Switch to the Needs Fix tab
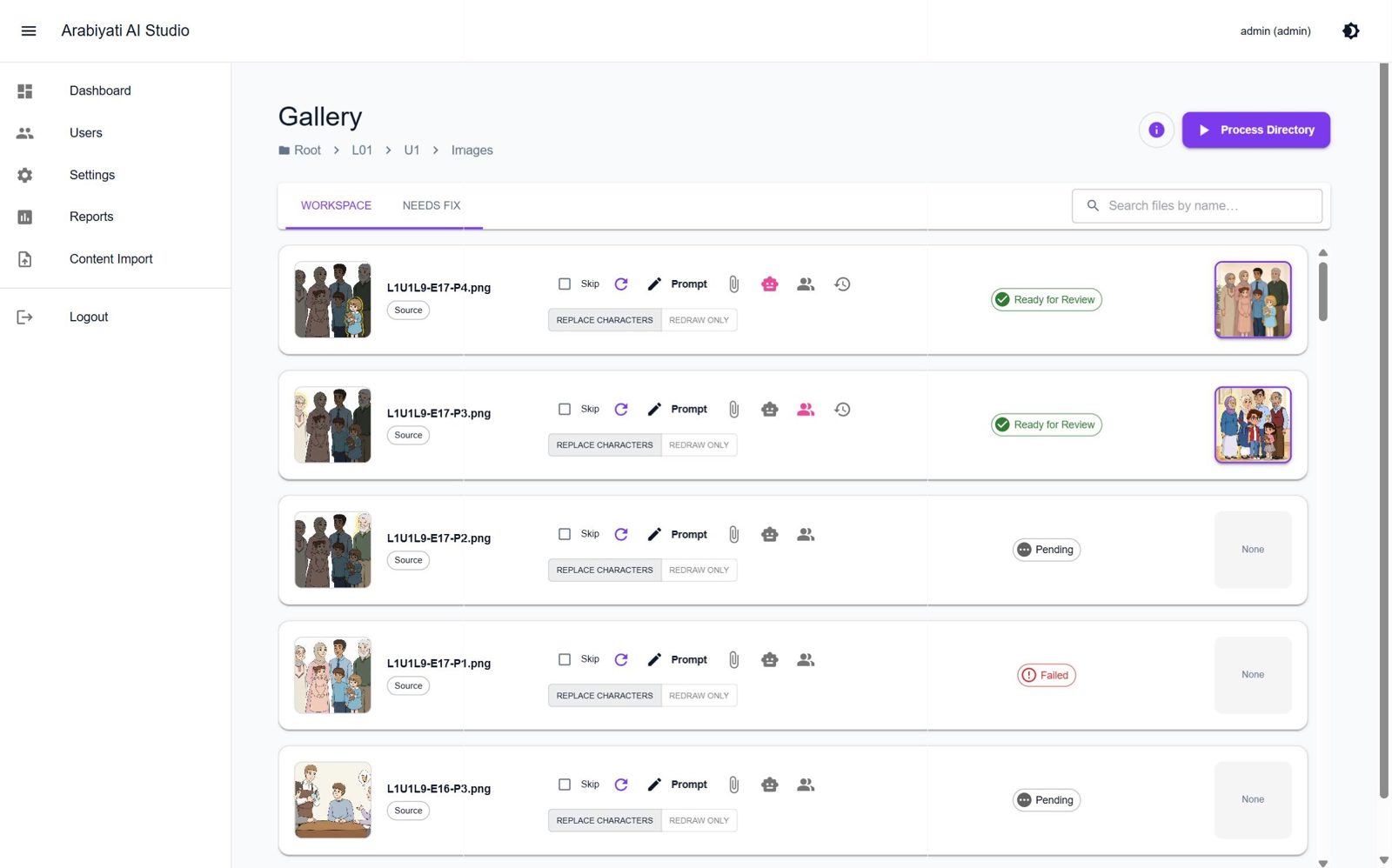Screen dimensions: 1392x868 432,206
